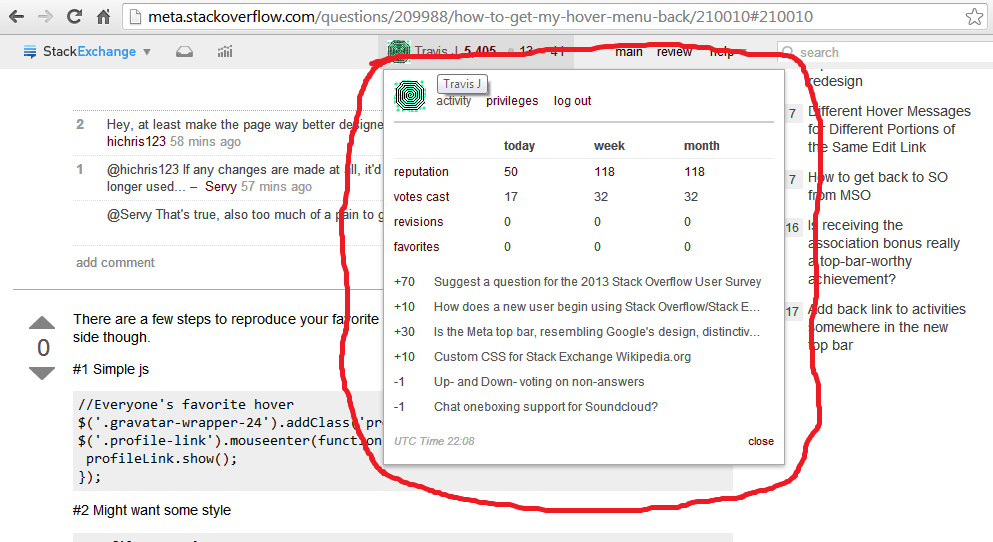Click the 'week' column header in popup
This screenshot has width=993, height=542.
(609, 146)
